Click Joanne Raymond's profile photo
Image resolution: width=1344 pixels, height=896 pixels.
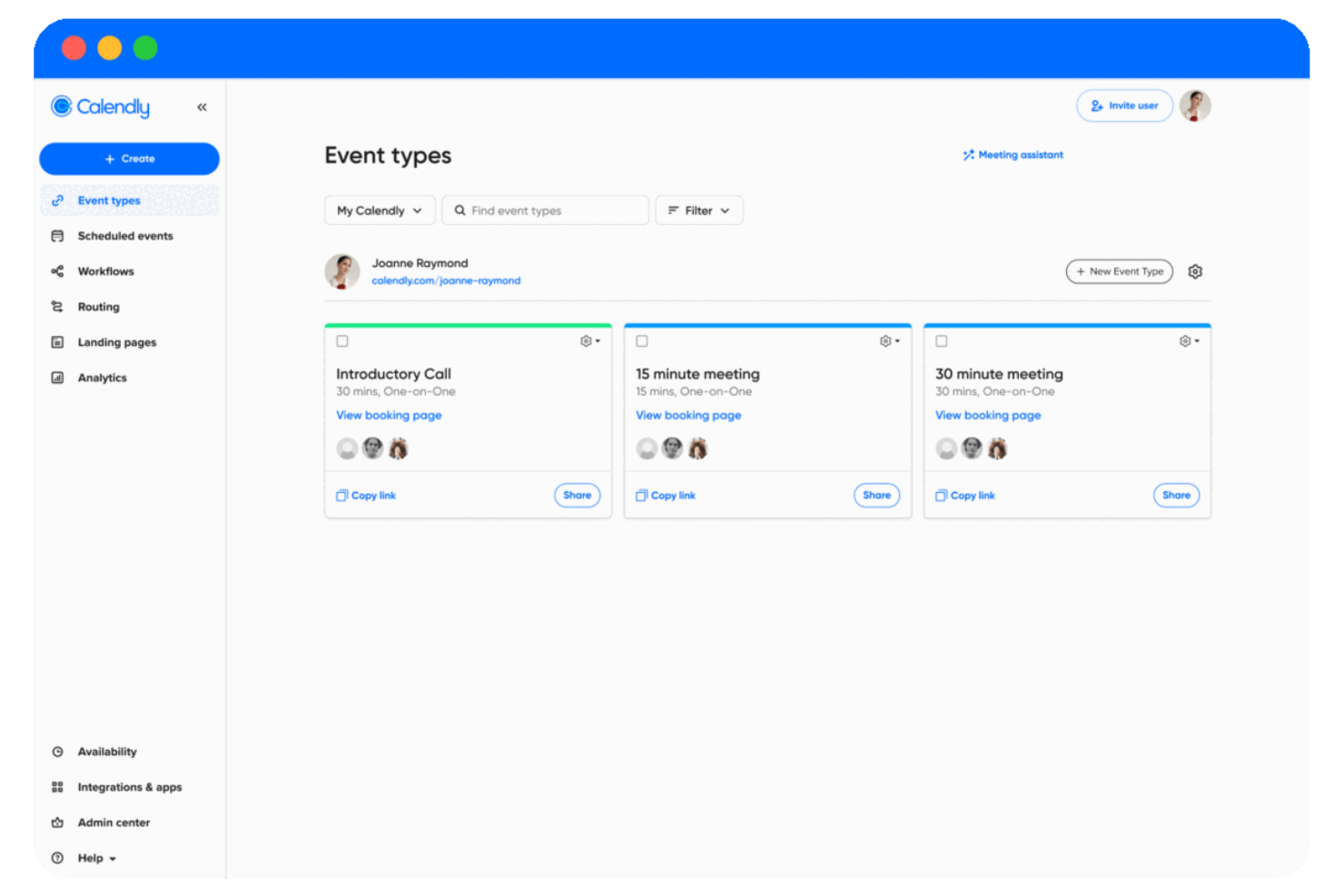(x=342, y=271)
